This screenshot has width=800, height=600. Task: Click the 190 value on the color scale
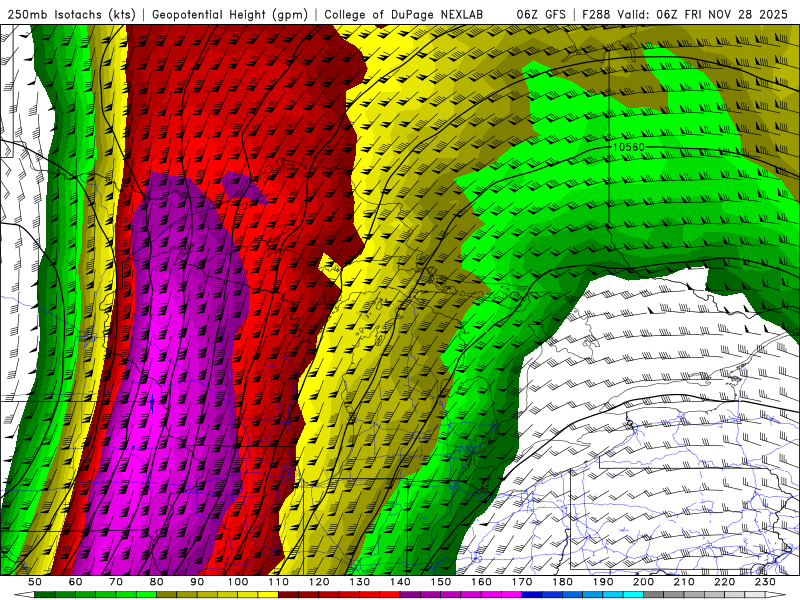tap(603, 582)
